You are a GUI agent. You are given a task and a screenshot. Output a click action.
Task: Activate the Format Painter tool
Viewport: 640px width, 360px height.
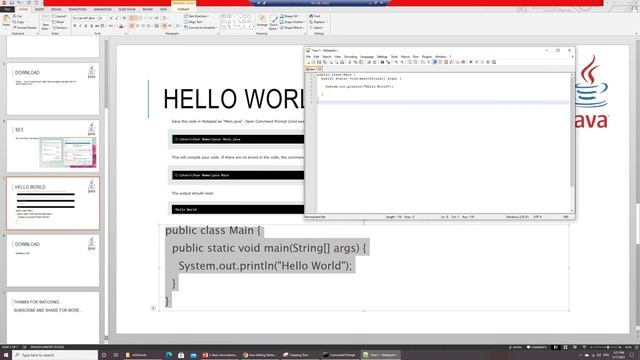pyautogui.click(x=25, y=28)
